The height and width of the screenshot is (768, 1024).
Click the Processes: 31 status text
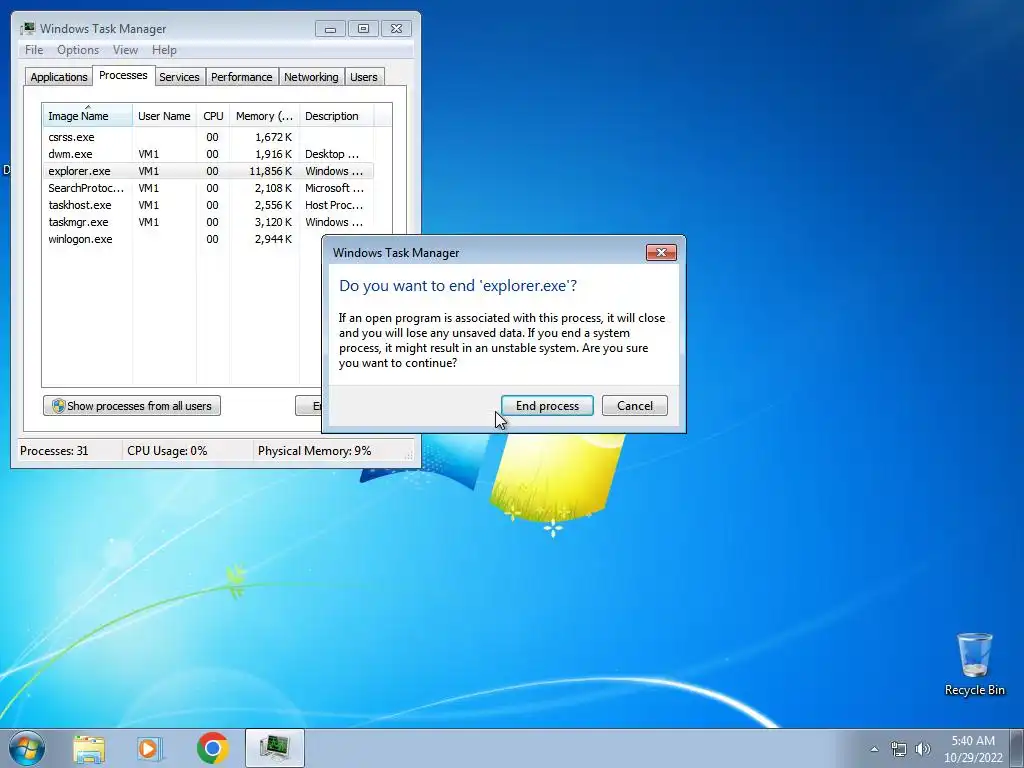[54, 451]
